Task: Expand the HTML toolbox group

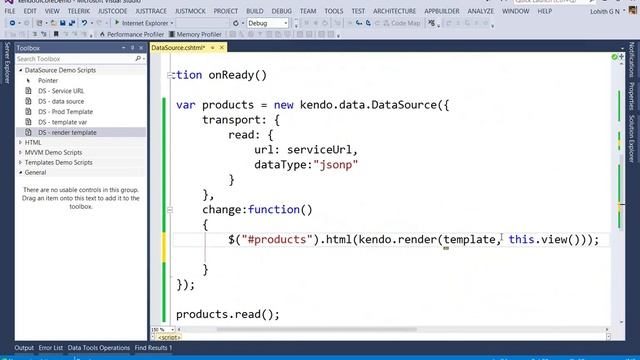Action: tap(20, 142)
